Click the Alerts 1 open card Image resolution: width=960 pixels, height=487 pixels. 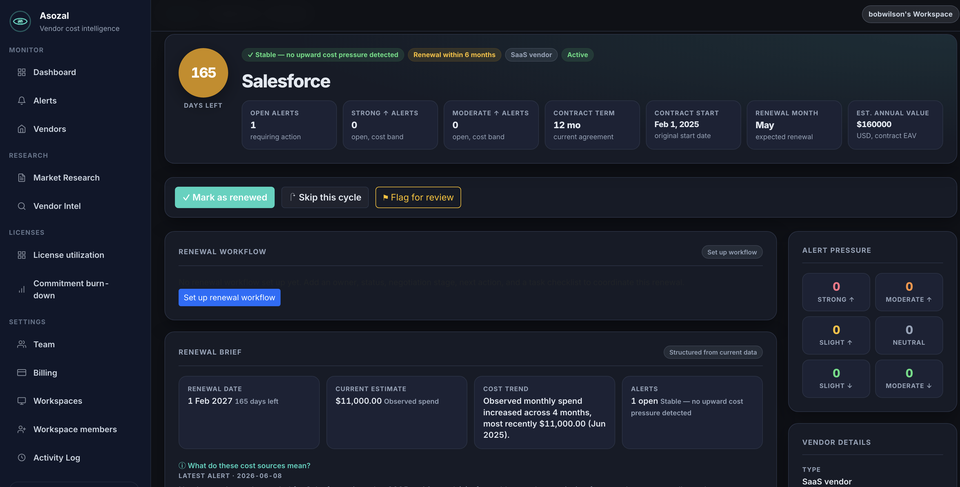692,412
